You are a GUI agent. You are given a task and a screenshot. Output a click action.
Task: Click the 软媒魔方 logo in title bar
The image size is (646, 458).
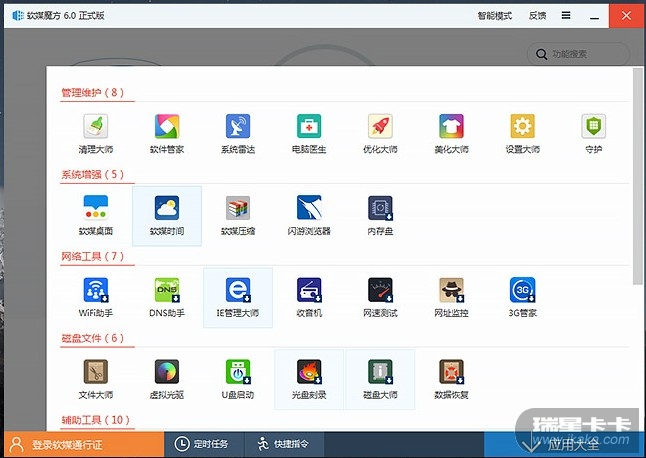click(18, 16)
